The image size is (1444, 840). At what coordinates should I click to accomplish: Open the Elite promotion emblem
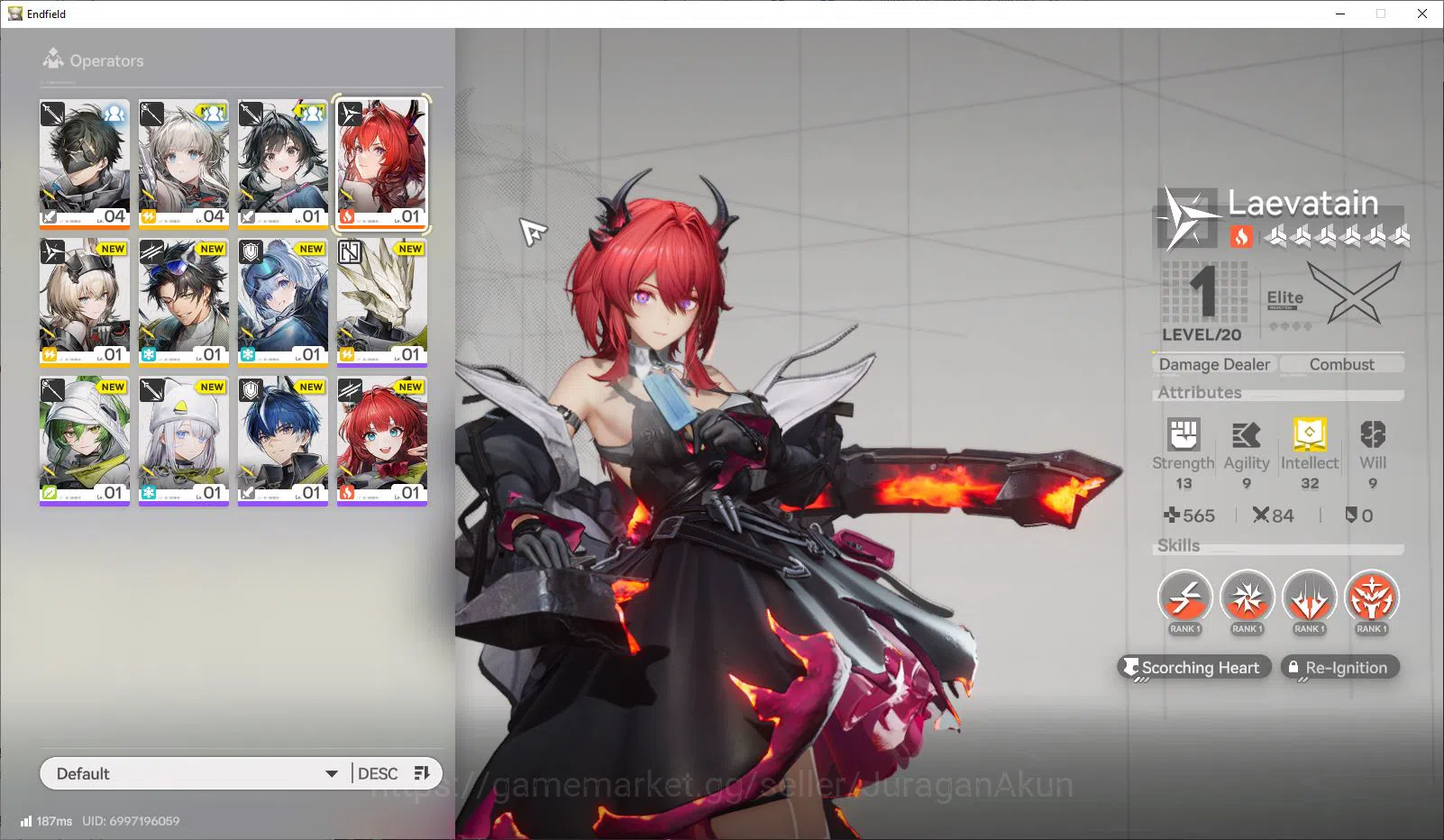pyautogui.click(x=1353, y=293)
